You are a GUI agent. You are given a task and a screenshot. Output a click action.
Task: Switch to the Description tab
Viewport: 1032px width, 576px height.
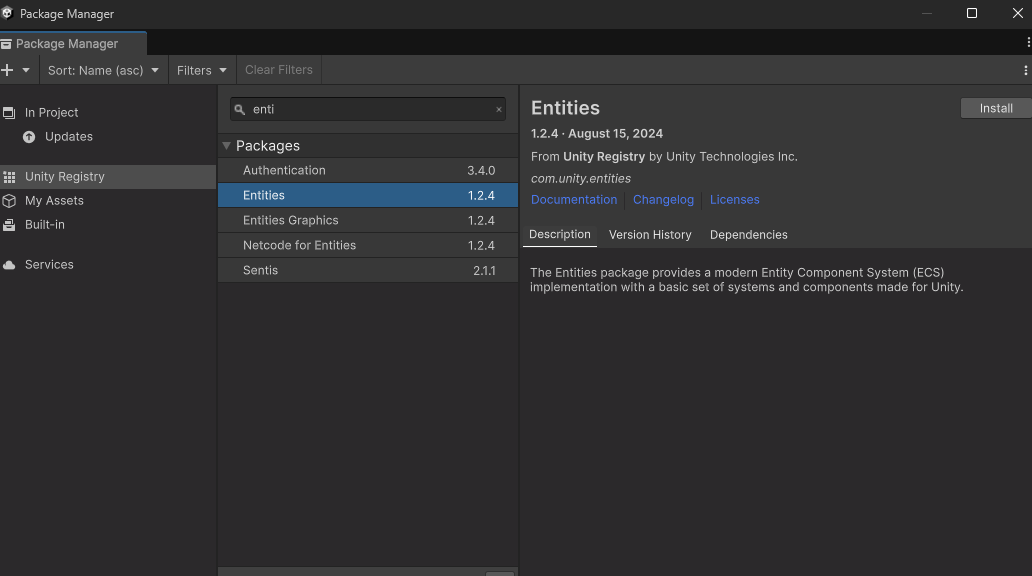click(560, 234)
